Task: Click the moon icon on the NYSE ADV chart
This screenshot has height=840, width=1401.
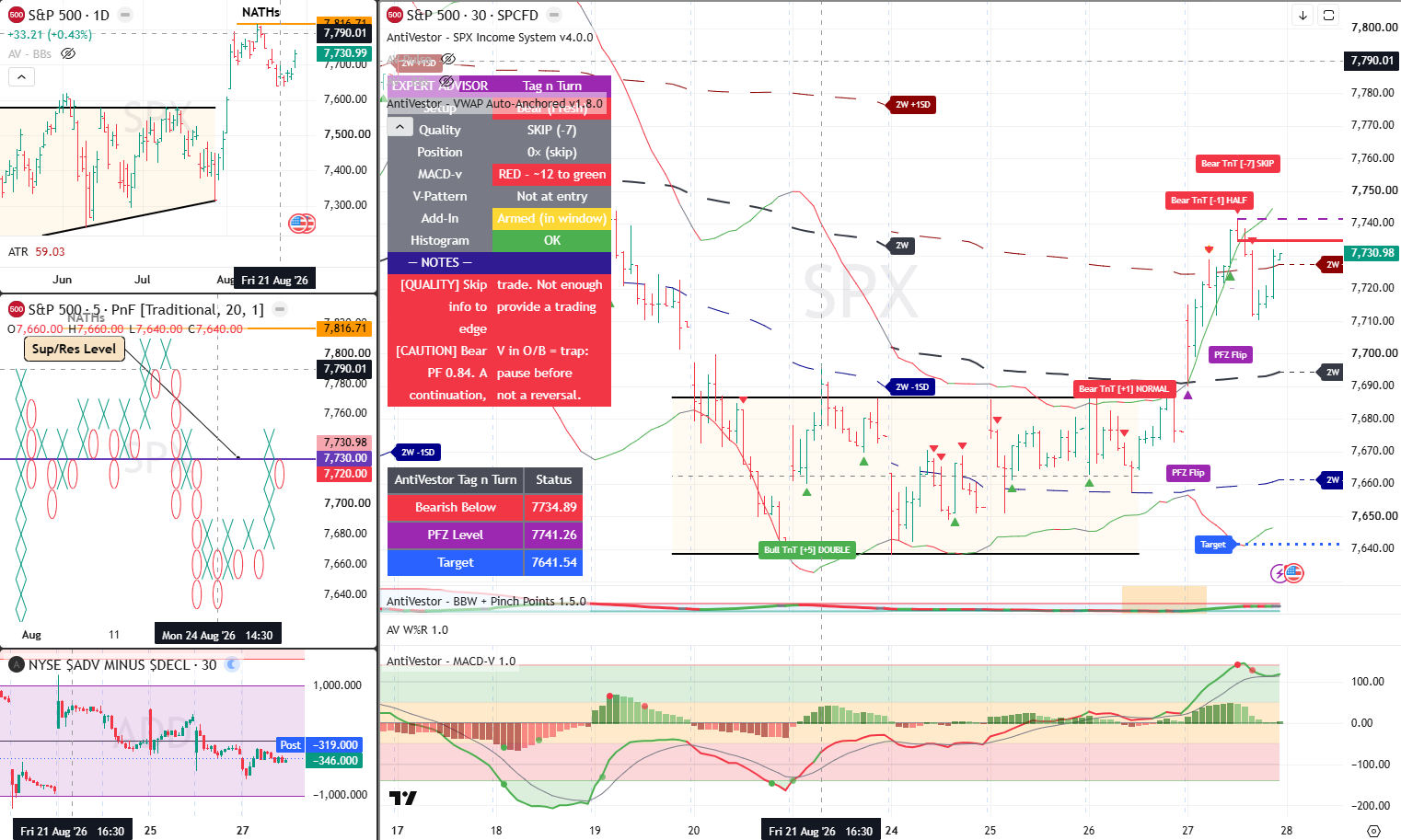Action: tap(232, 664)
